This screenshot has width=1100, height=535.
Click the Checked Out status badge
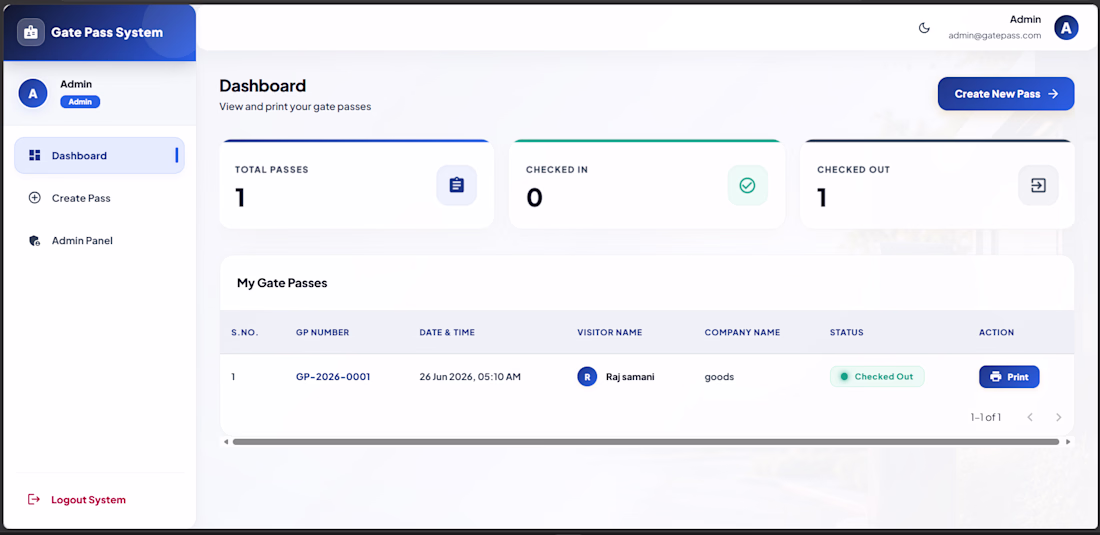click(x=877, y=377)
